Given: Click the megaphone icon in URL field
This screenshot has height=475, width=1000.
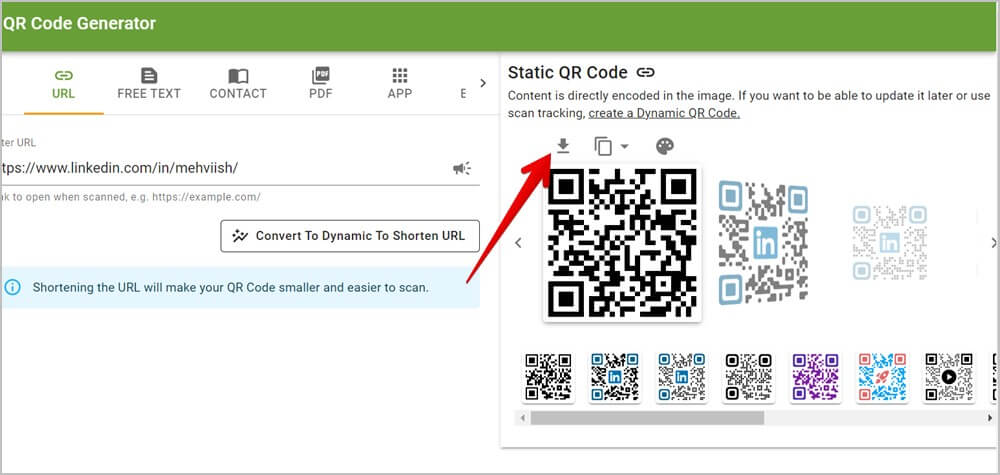Looking at the screenshot, I should [x=462, y=168].
